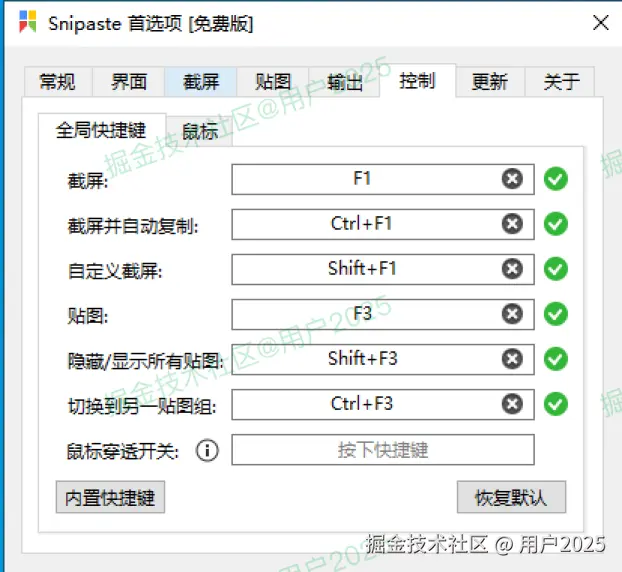Click the Snipaste logo in title bar

[27, 22]
